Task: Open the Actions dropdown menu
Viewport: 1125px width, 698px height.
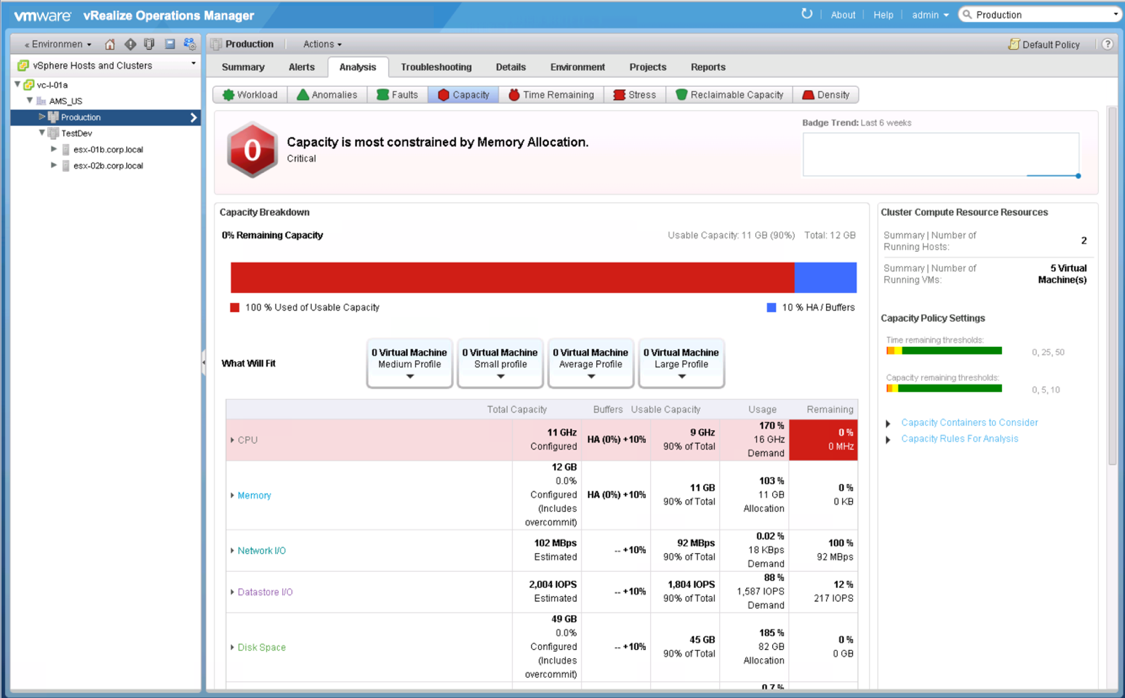Action: pyautogui.click(x=322, y=44)
